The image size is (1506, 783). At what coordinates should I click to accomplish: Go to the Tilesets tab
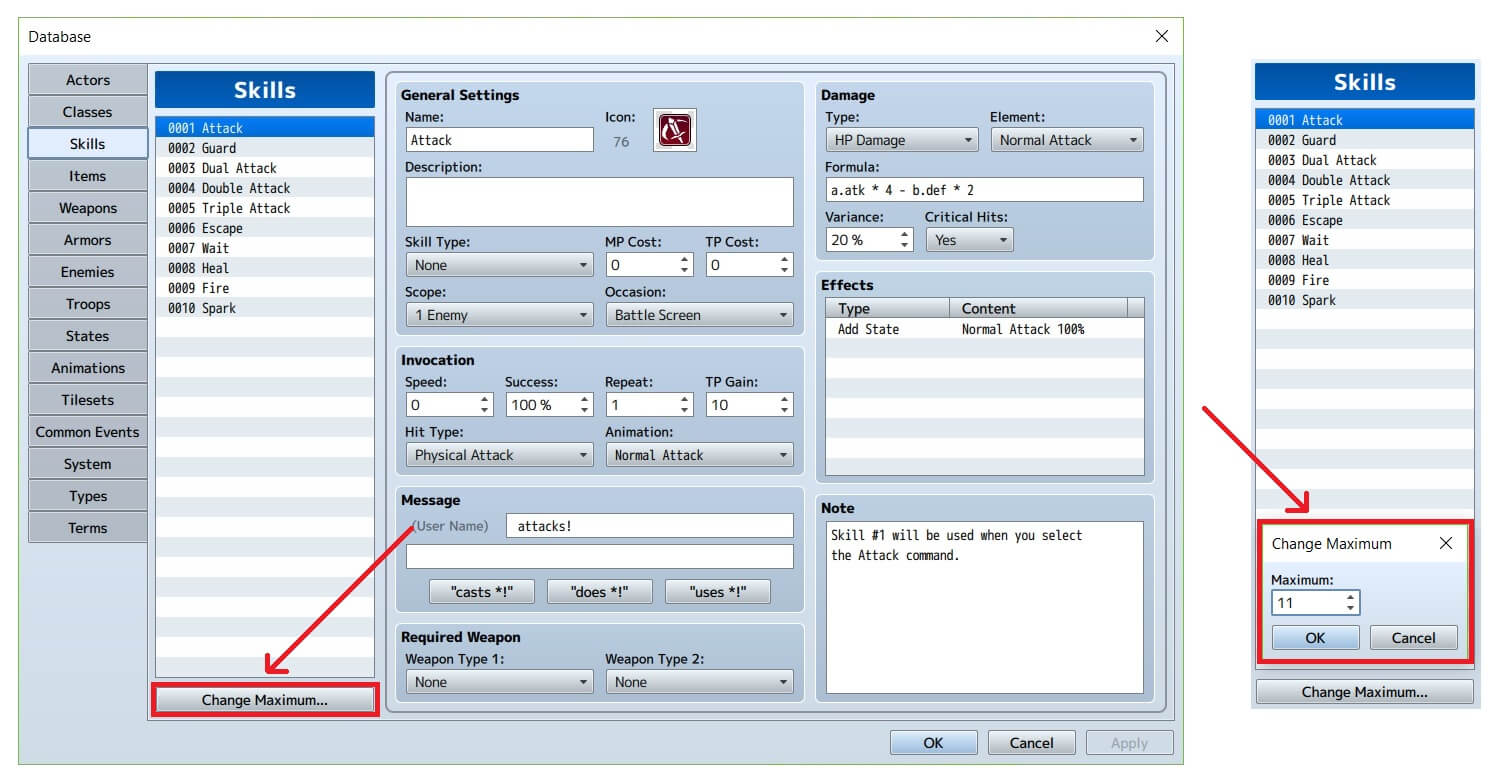[88, 400]
